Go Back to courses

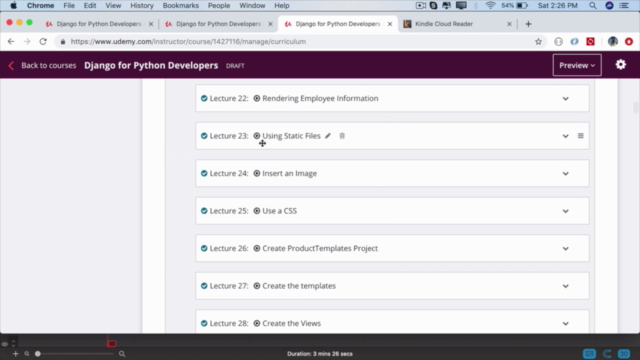point(42,65)
